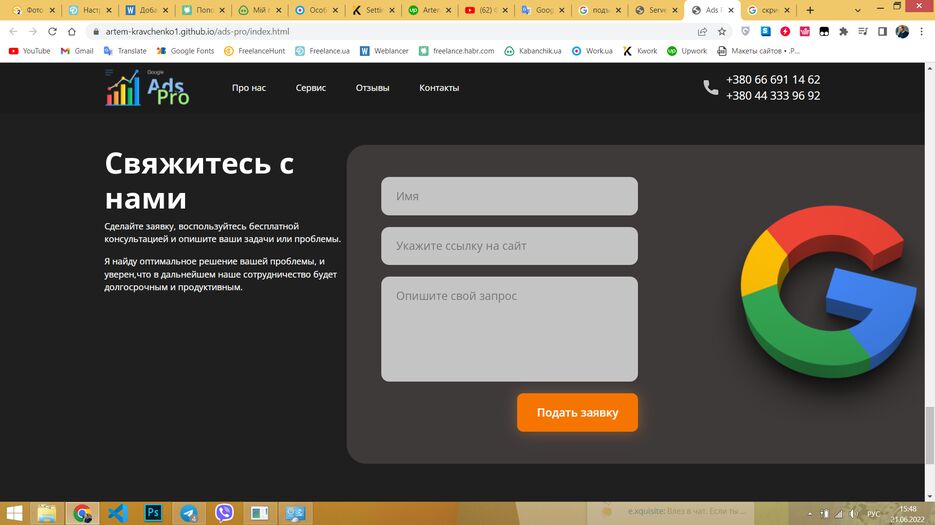Click the browser back arrow

coord(13,32)
